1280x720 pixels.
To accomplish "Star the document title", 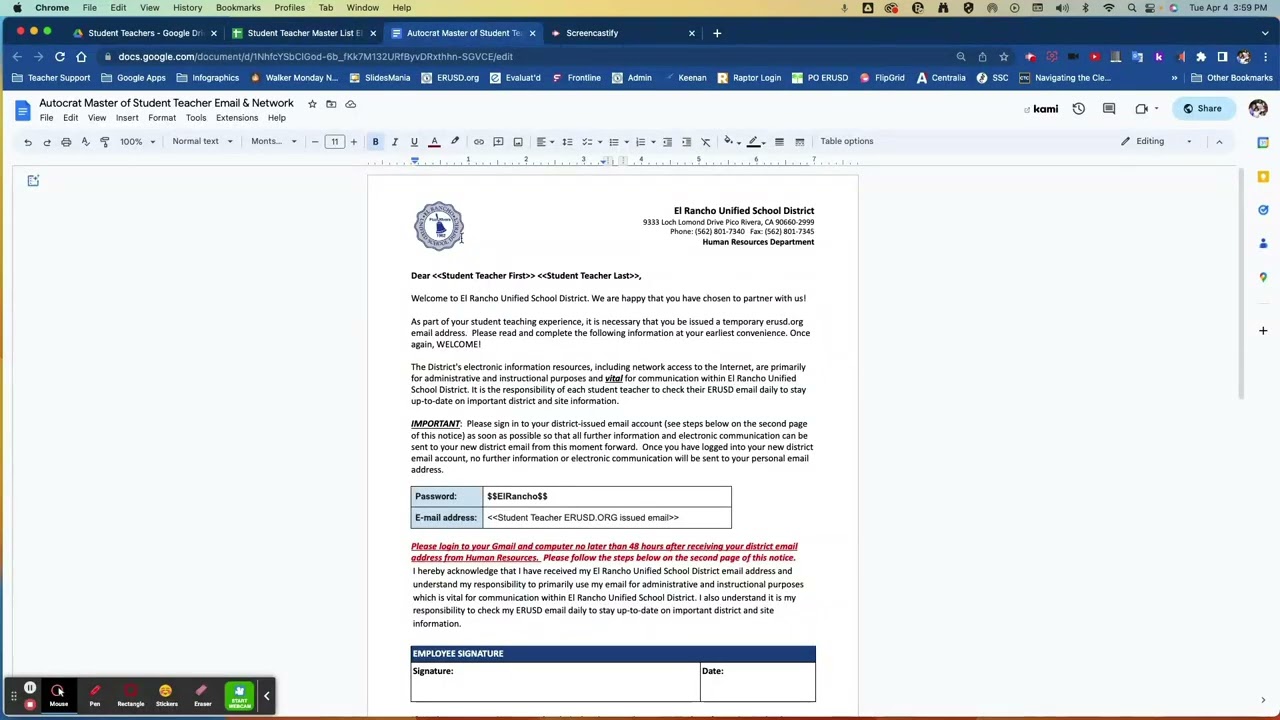I will tap(312, 104).
